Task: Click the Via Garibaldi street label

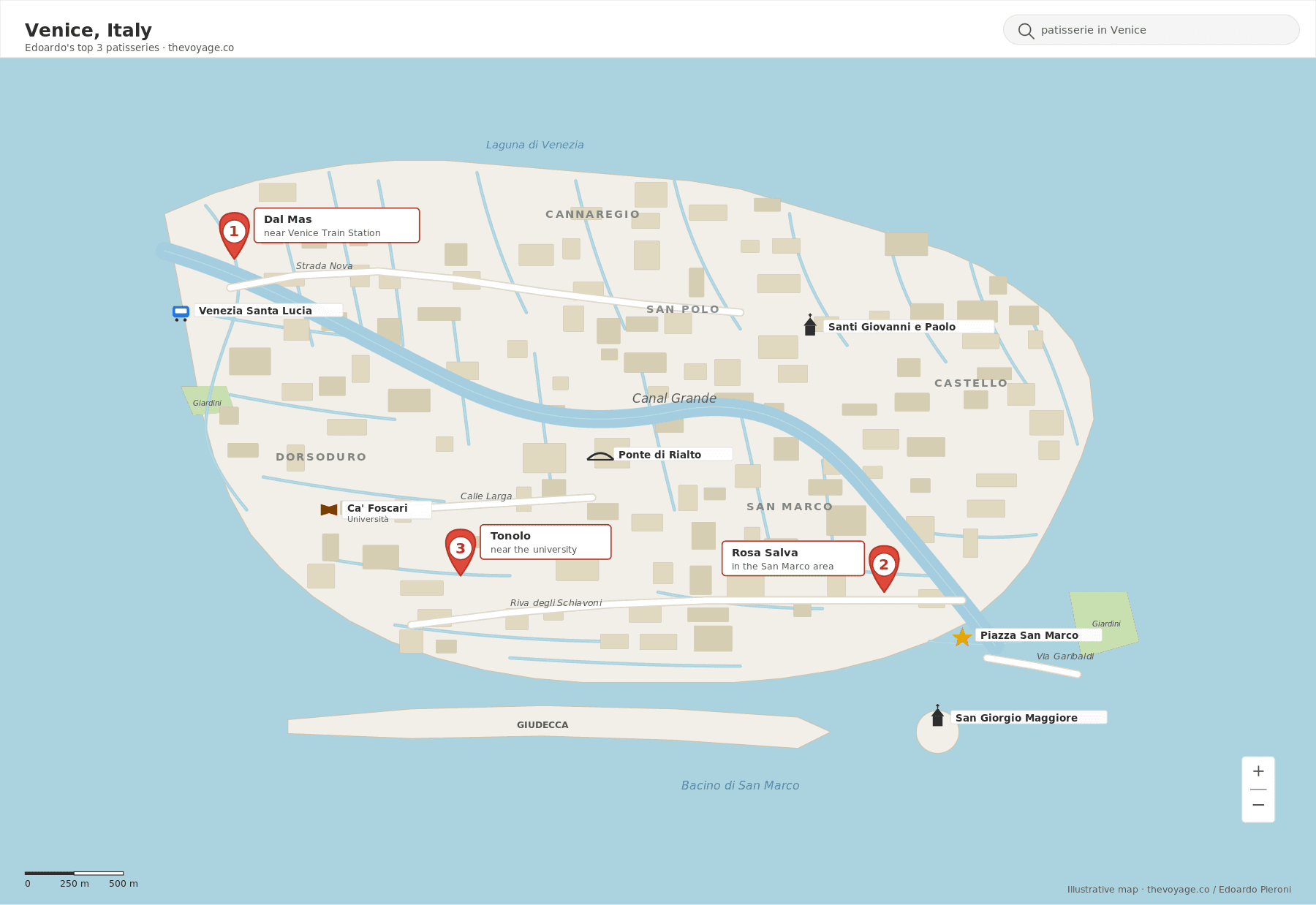Action: [x=1065, y=656]
